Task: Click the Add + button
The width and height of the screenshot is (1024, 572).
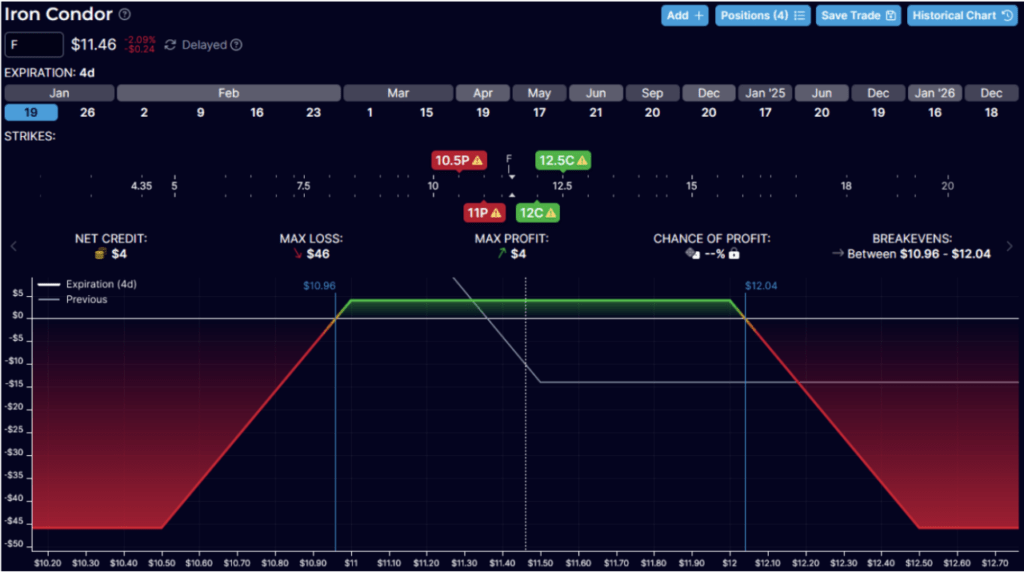Action: click(684, 16)
